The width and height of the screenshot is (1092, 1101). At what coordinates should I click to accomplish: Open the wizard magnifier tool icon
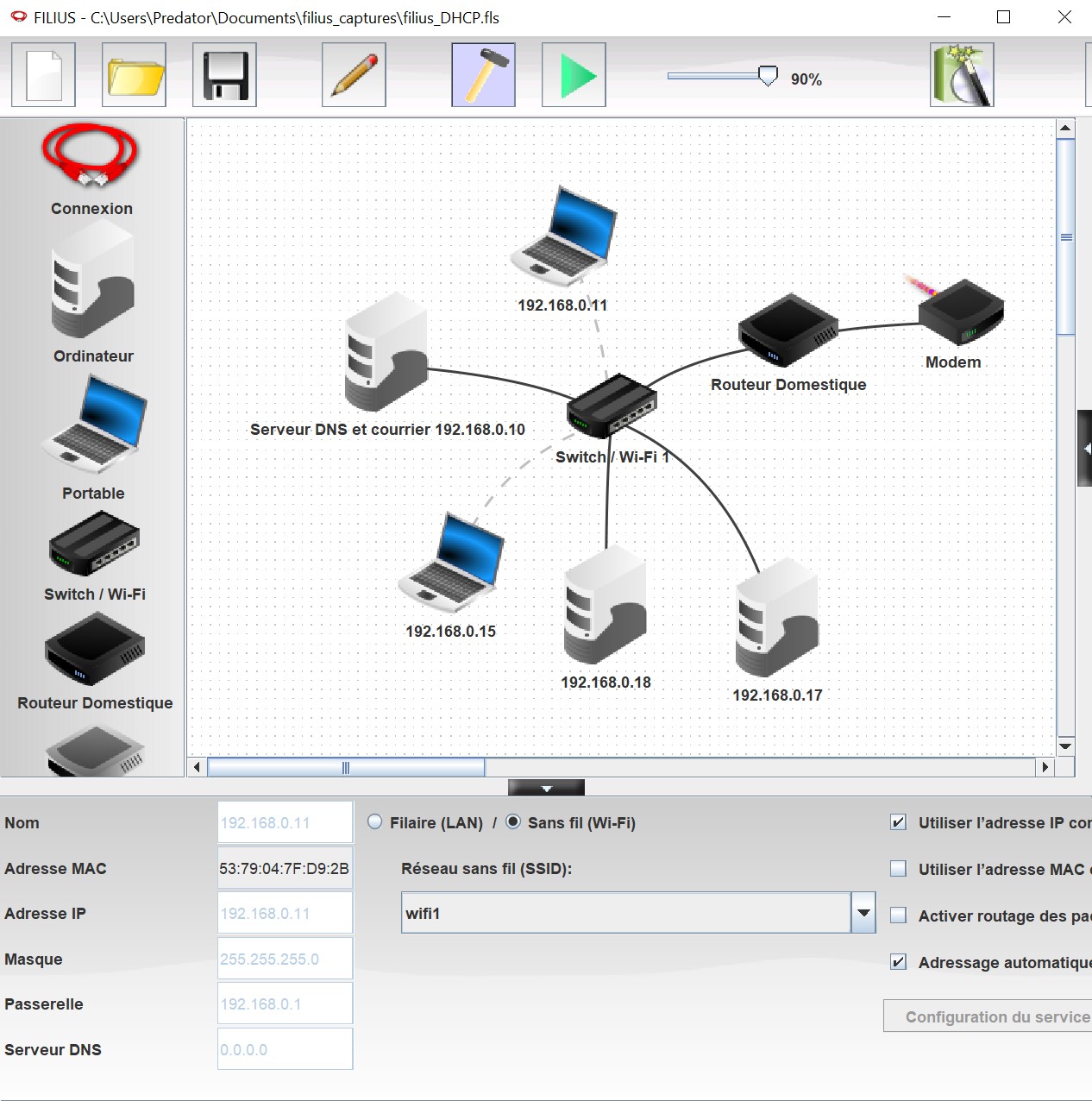(962, 76)
